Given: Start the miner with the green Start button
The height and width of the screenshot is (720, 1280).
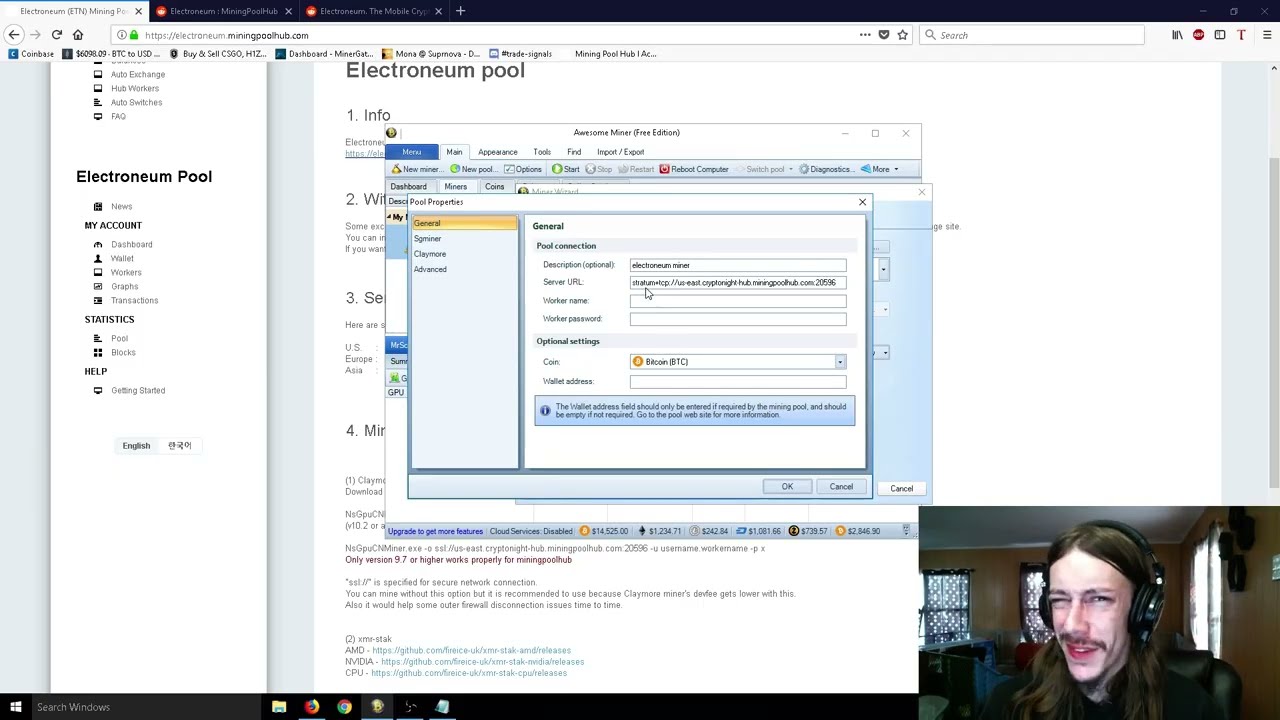Looking at the screenshot, I should 565,169.
